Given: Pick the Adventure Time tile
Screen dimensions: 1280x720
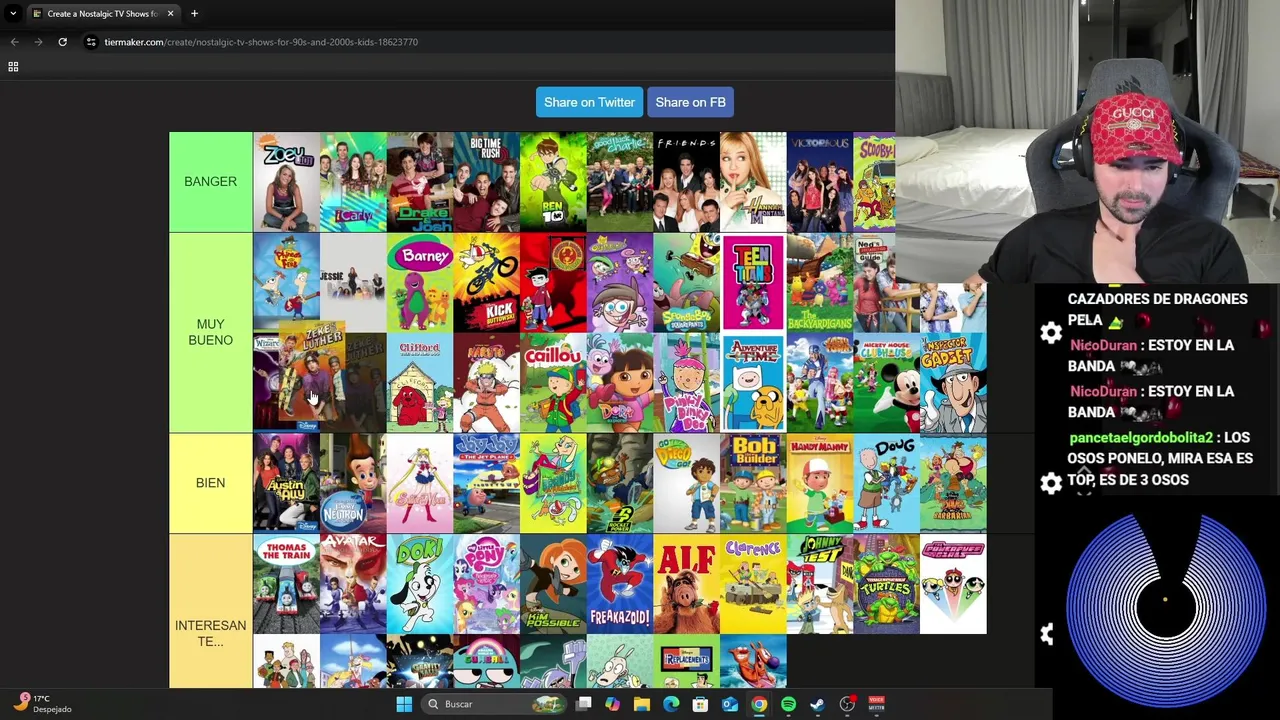Looking at the screenshot, I should (753, 383).
